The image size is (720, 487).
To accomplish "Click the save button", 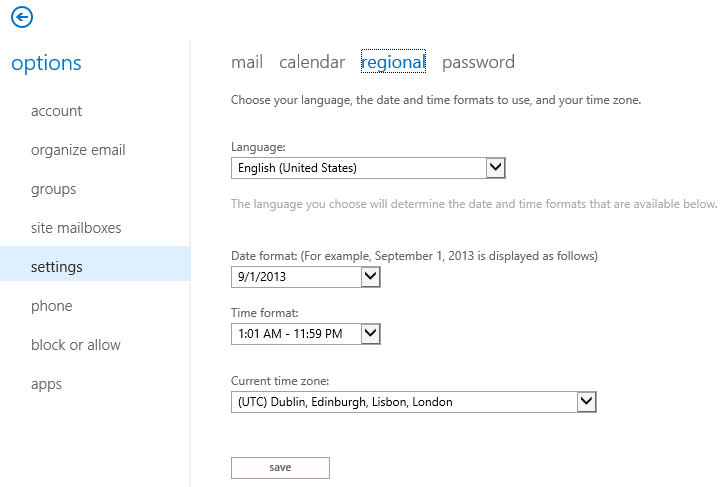I will 280,468.
